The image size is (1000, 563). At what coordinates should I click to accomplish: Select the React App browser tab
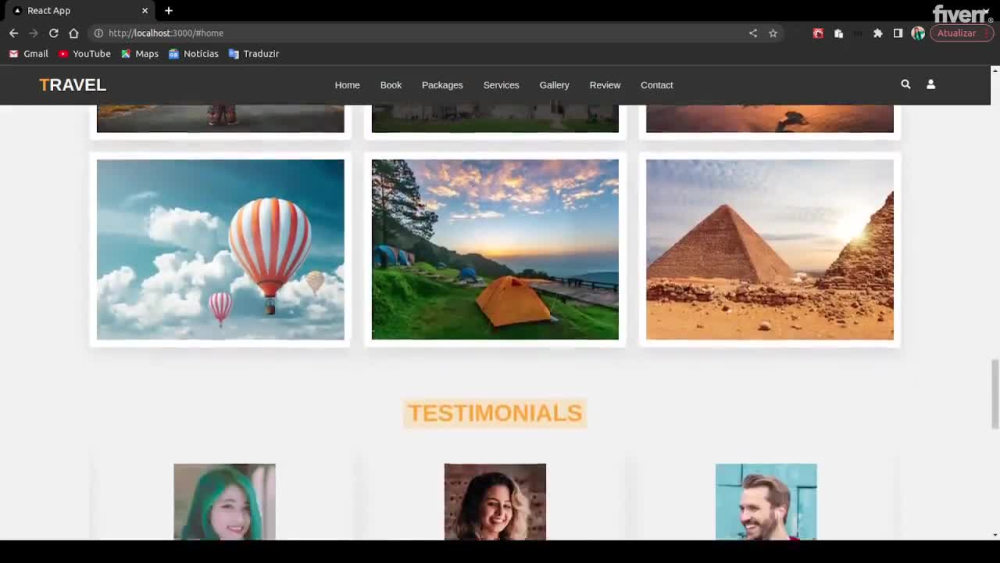(x=80, y=10)
